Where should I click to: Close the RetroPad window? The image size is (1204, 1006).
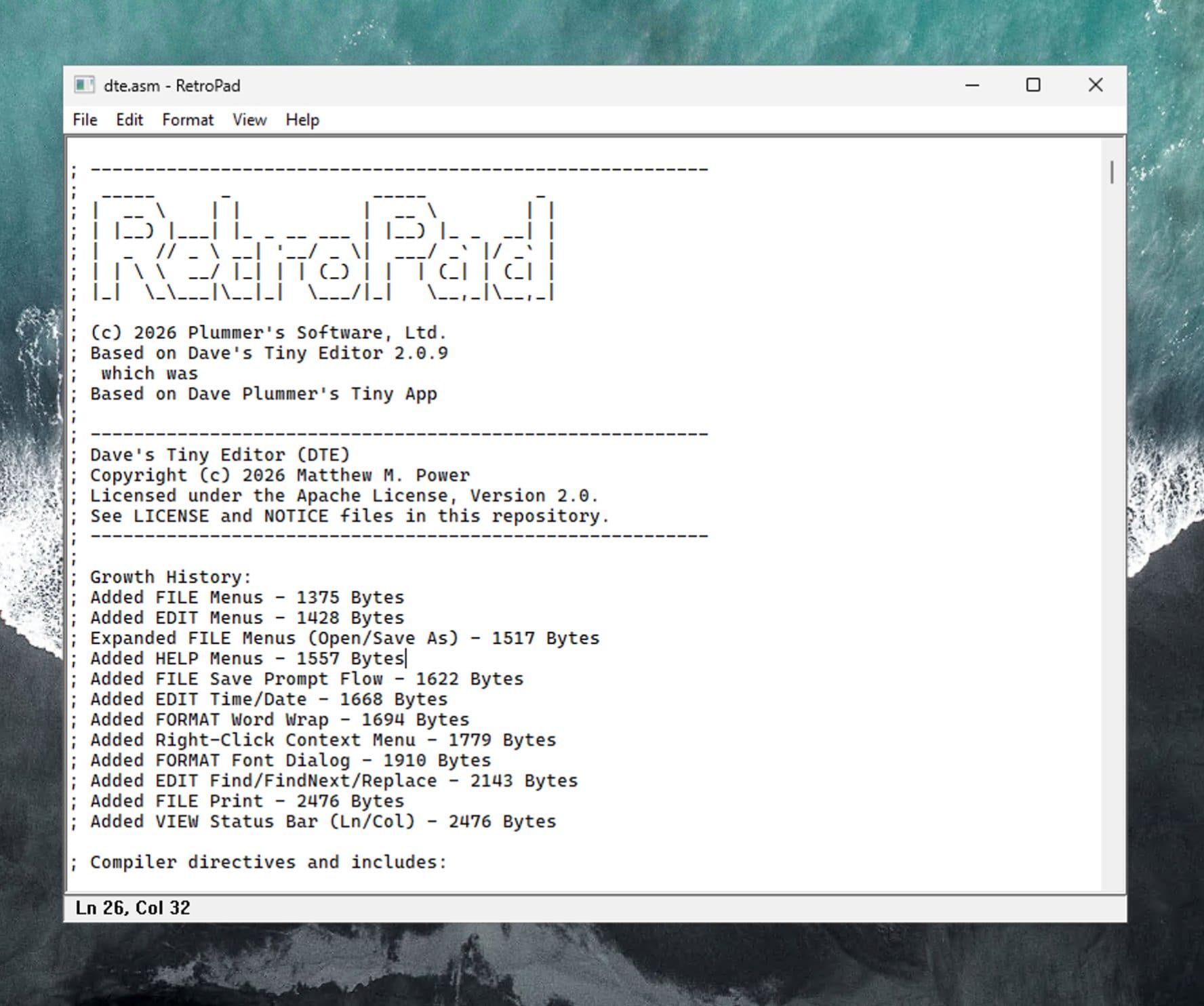click(x=1096, y=85)
